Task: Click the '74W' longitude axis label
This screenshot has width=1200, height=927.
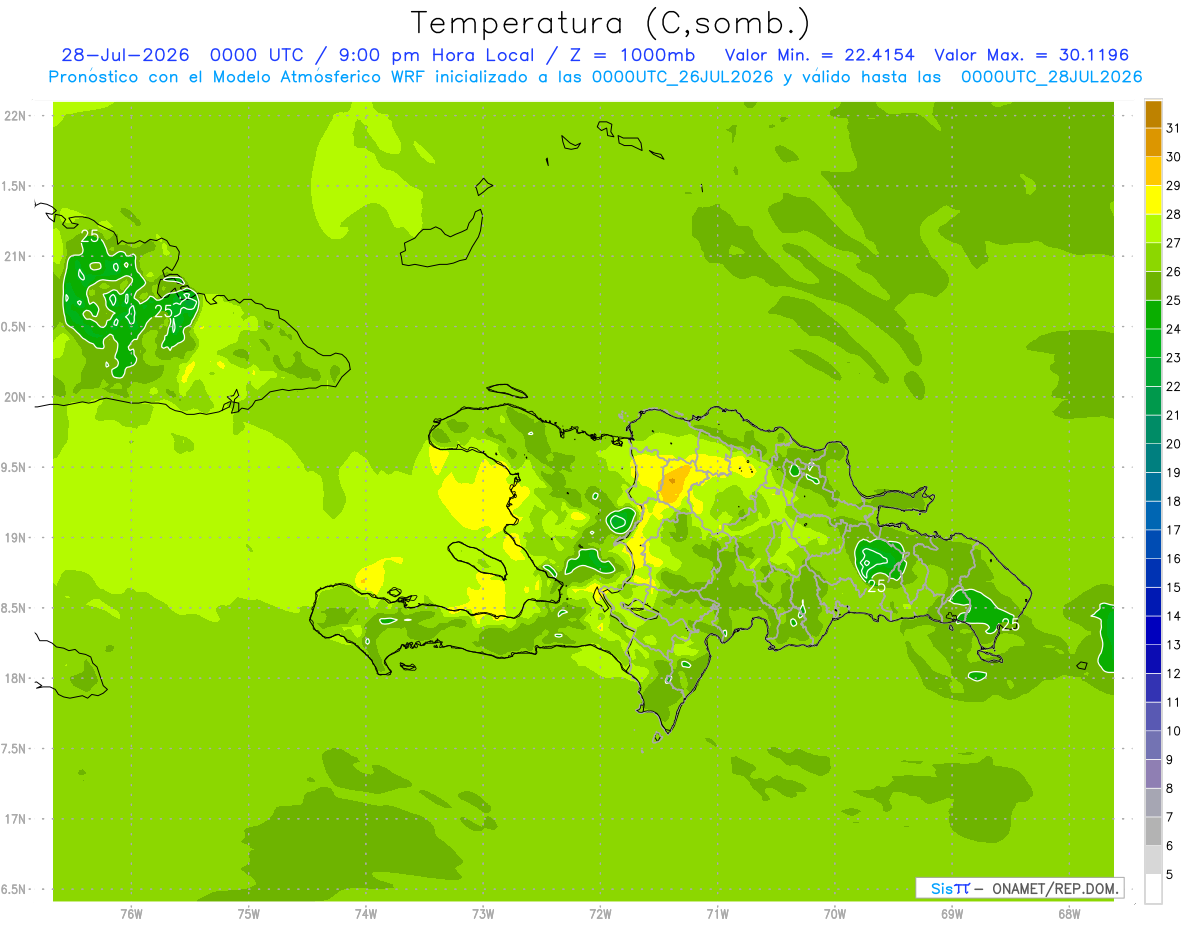Action: (366, 914)
